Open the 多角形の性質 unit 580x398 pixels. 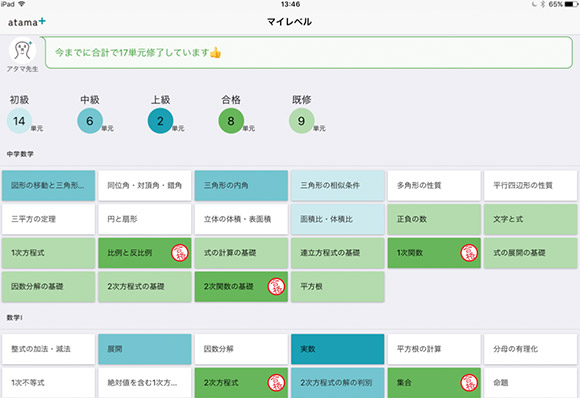434,186
